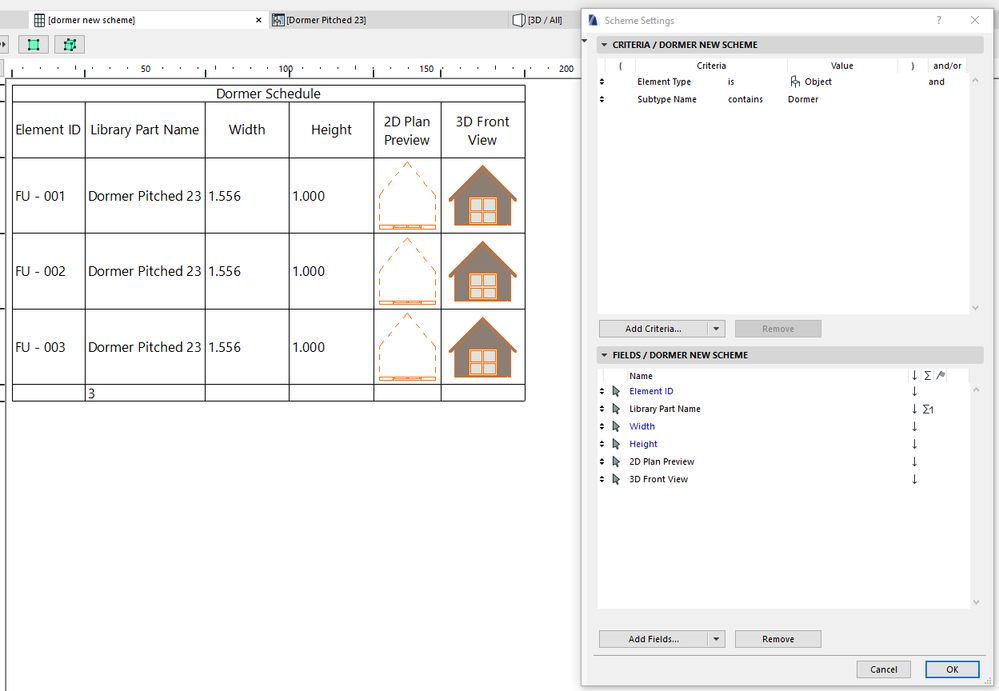Toggle sort order arrow for Library Part Name

click(x=914, y=409)
